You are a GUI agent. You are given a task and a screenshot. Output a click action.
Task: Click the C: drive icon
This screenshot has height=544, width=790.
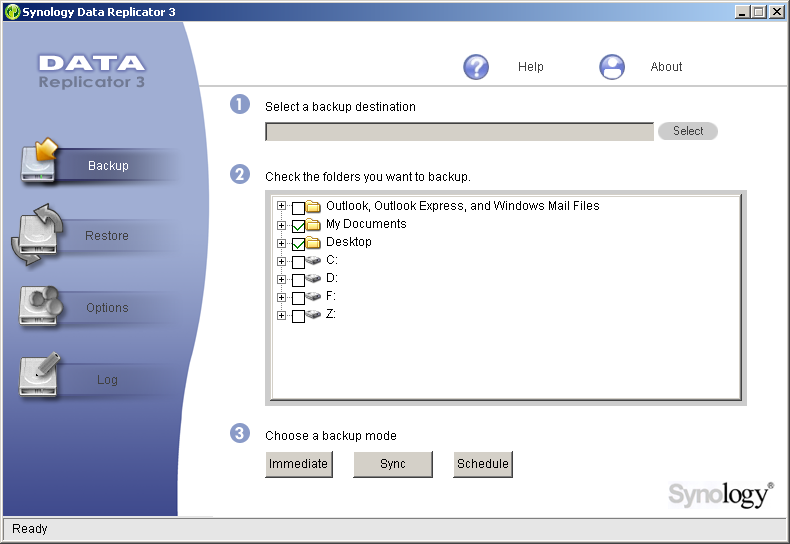pos(313,260)
